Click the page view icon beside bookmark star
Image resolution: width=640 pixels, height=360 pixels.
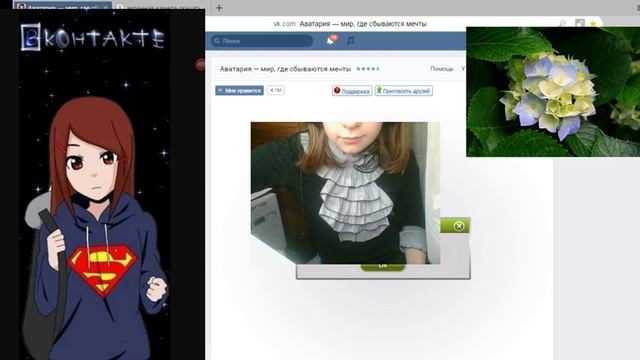[580, 23]
